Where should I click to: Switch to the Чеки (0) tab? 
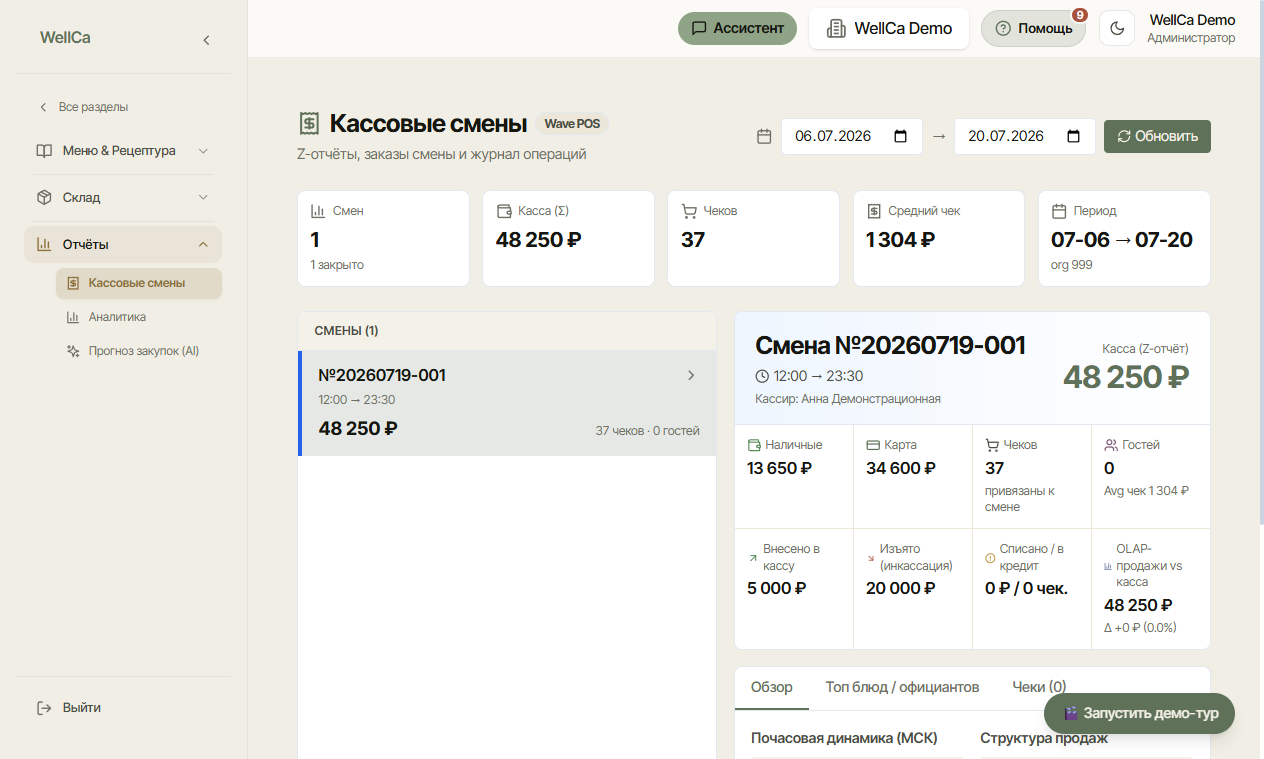coord(1039,687)
